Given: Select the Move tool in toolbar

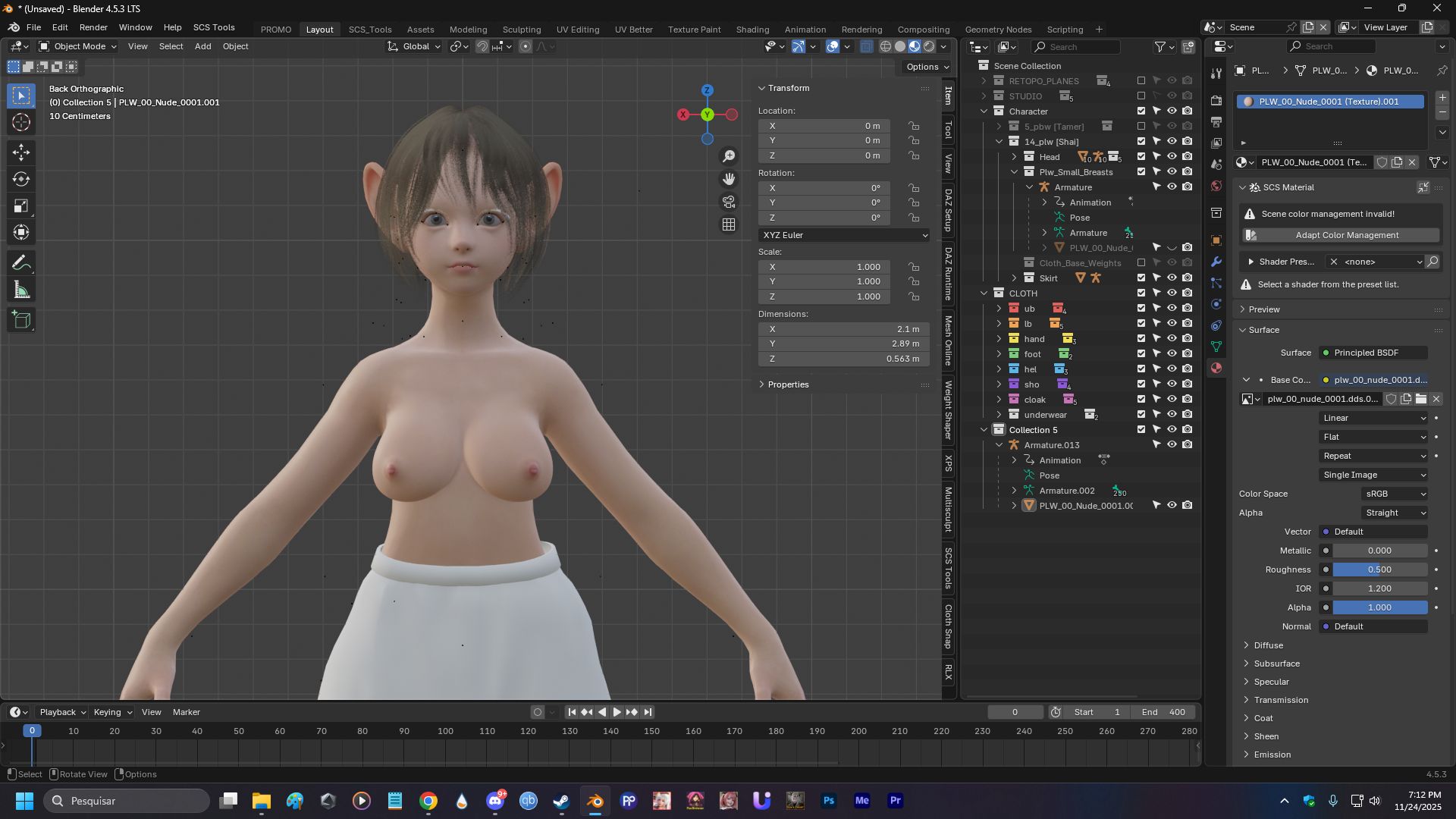Looking at the screenshot, I should 21,152.
